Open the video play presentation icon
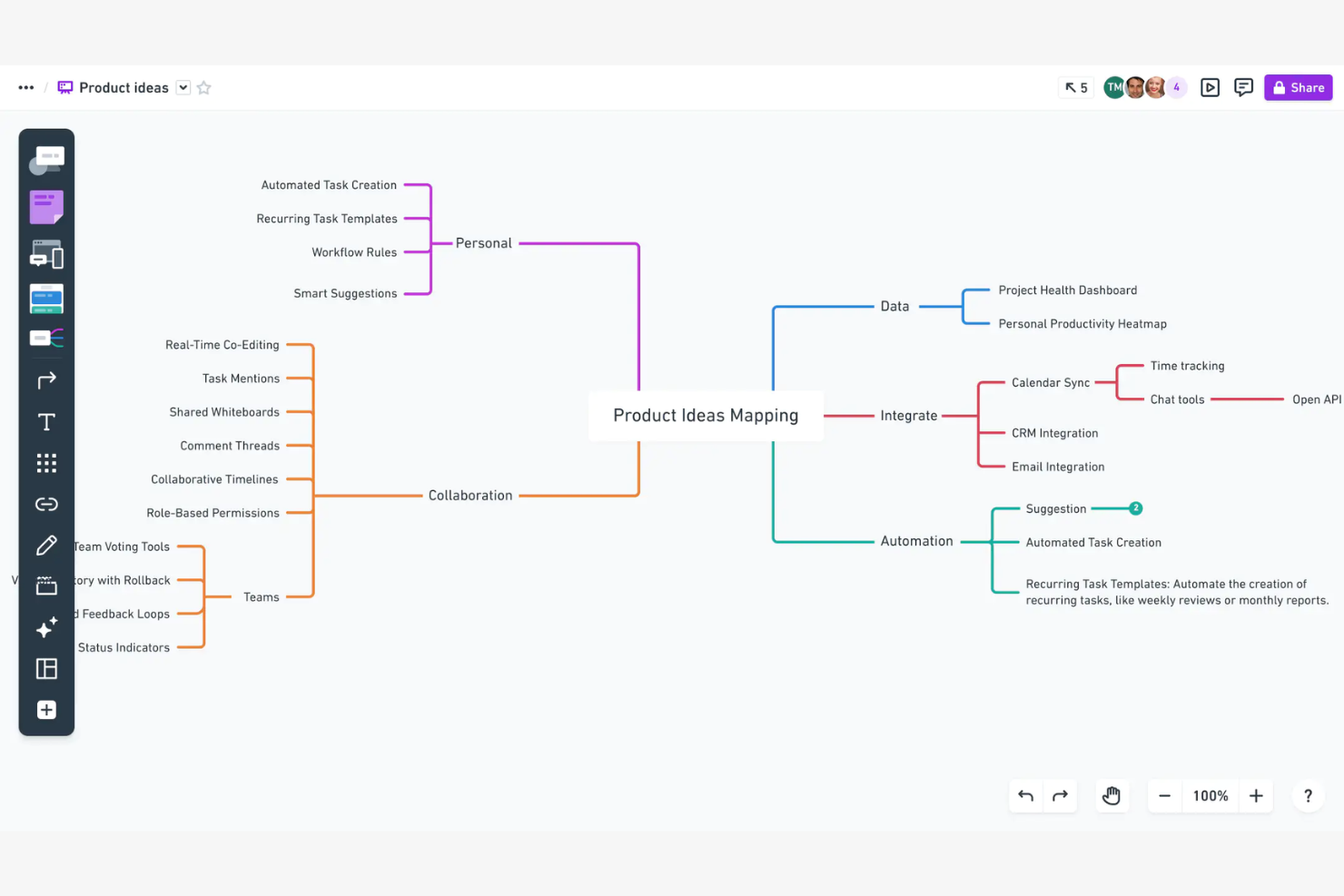 (1210, 87)
